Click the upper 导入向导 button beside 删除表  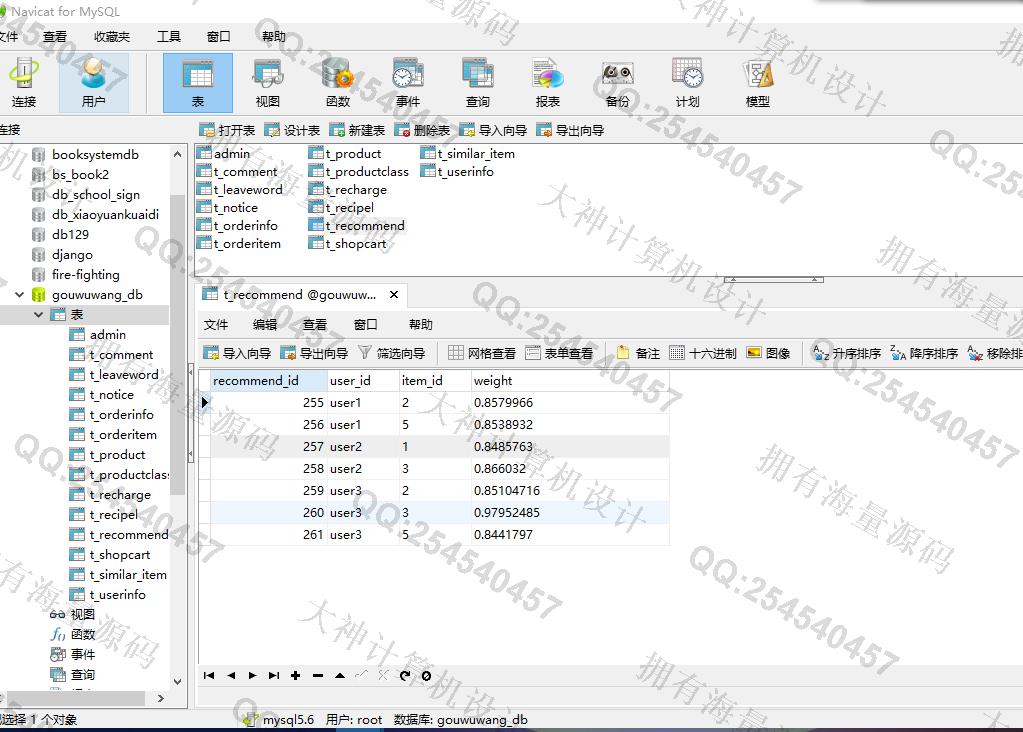click(493, 130)
